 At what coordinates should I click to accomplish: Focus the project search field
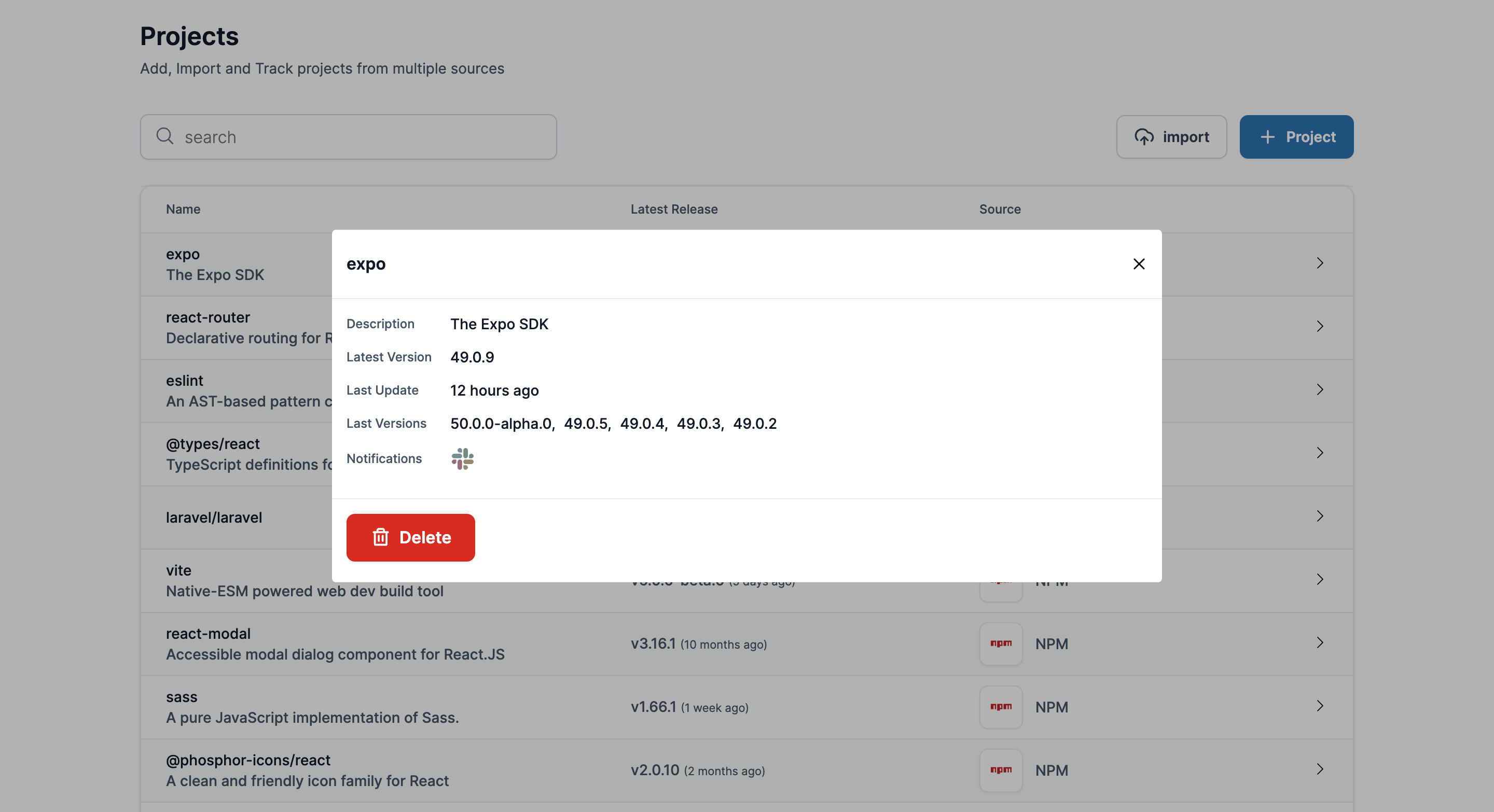348,137
